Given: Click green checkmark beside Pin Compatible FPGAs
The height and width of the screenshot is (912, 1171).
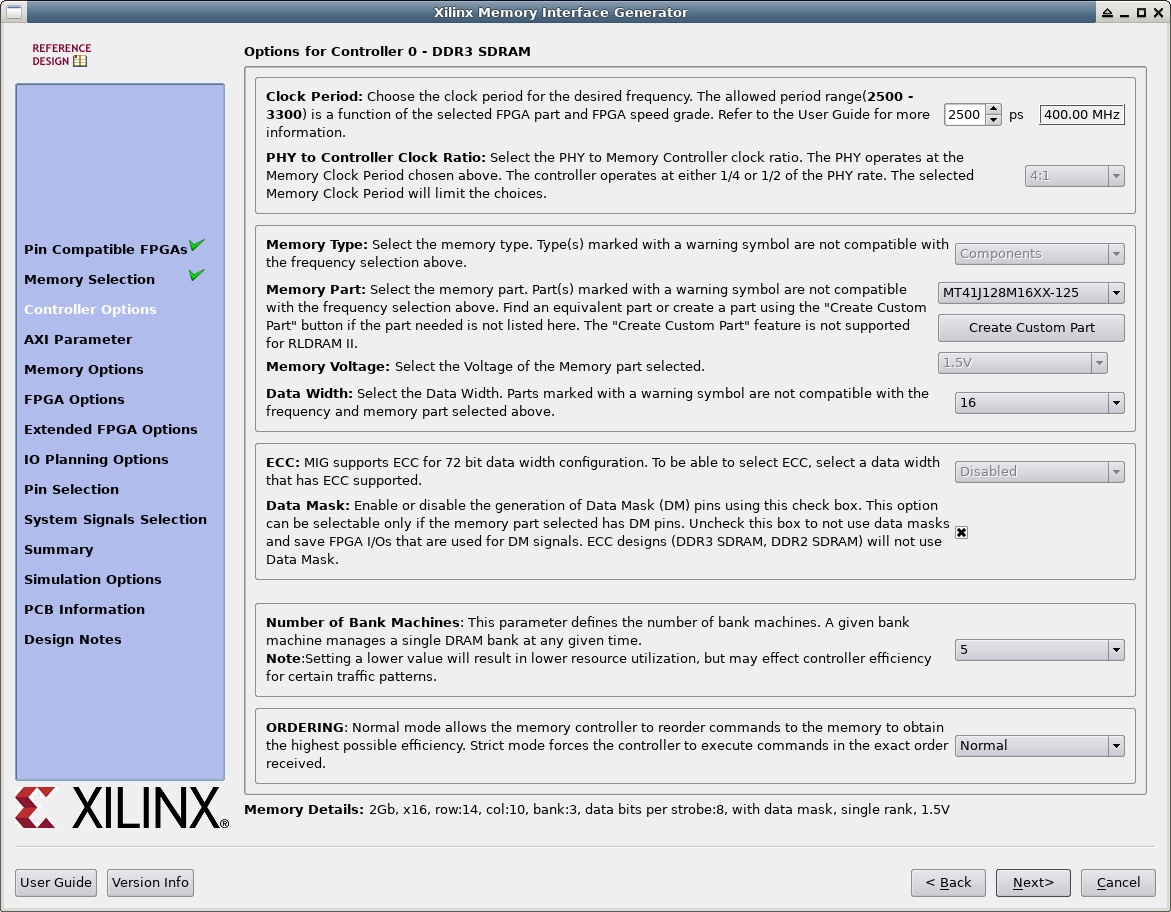Looking at the screenshot, I should (x=196, y=245).
